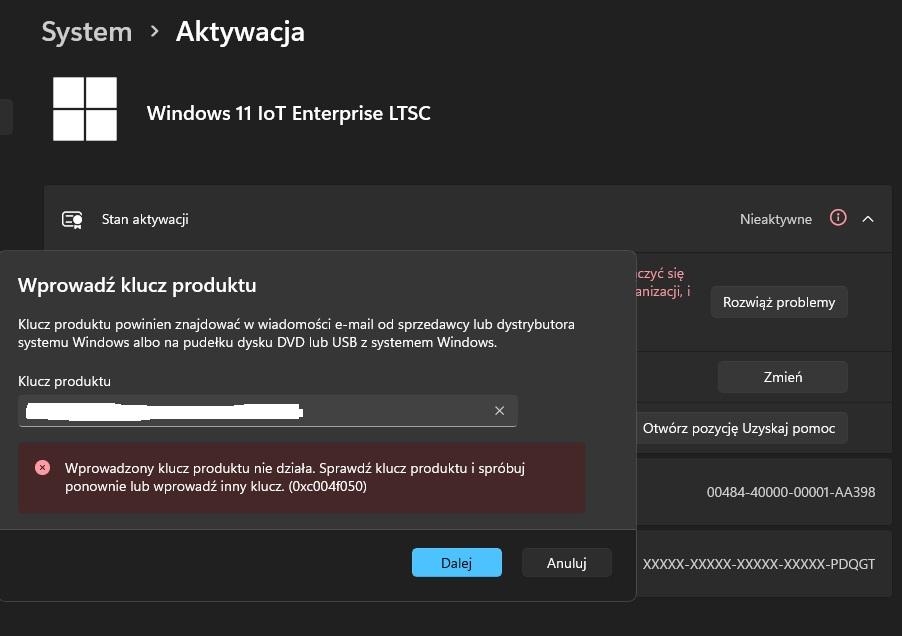Open Rozwiąż problemy troubleshooter
Screen dimensions: 902x636
[x=778, y=302]
